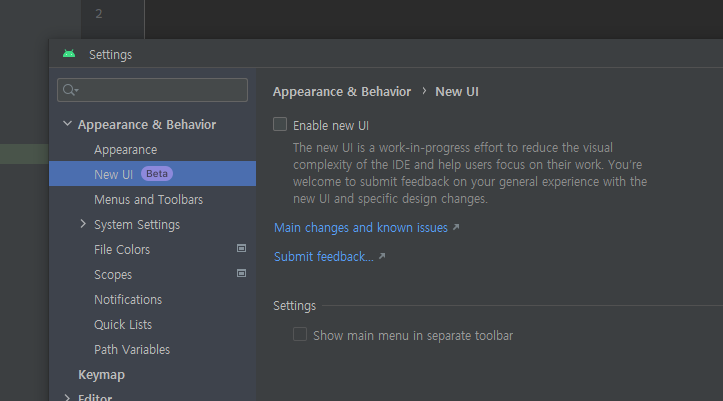This screenshot has width=723, height=401.
Task: Open Menus and Toolbars settings
Action: coord(148,200)
